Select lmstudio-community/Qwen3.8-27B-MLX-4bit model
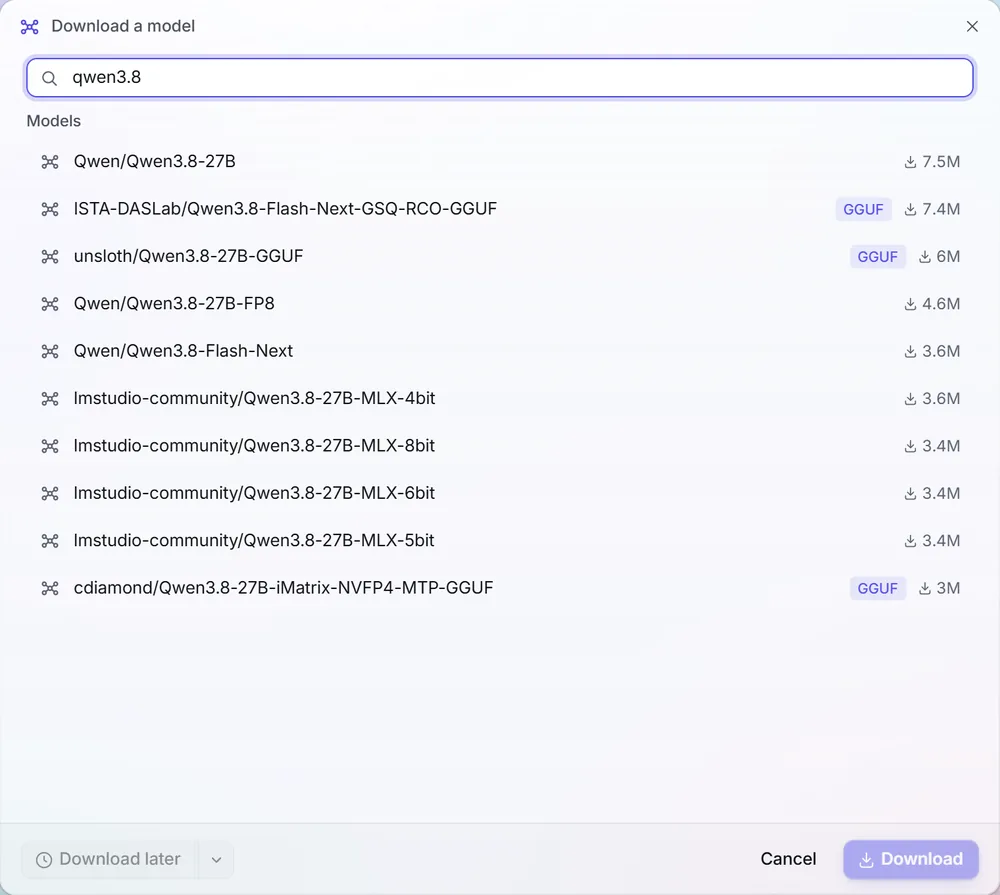Image resolution: width=1000 pixels, height=895 pixels. pos(499,399)
